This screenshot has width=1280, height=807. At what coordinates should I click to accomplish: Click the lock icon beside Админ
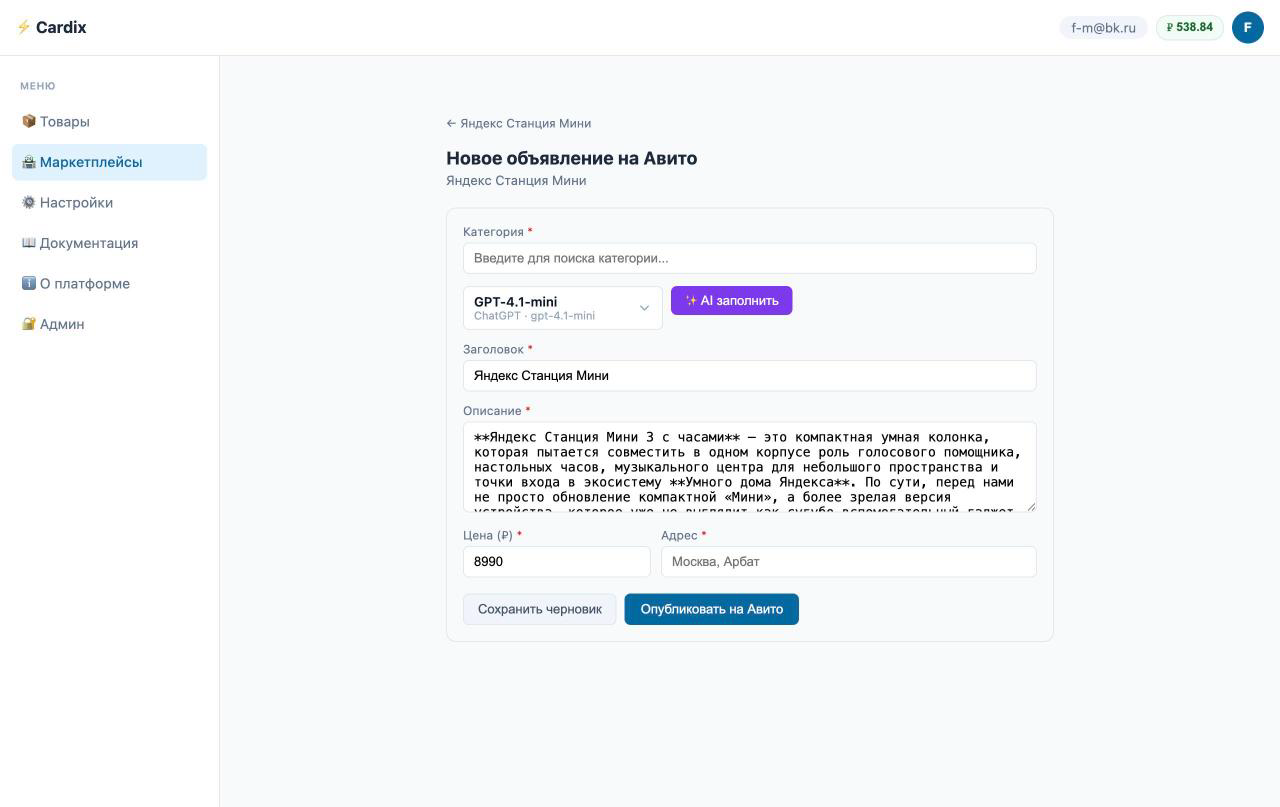tap(29, 324)
